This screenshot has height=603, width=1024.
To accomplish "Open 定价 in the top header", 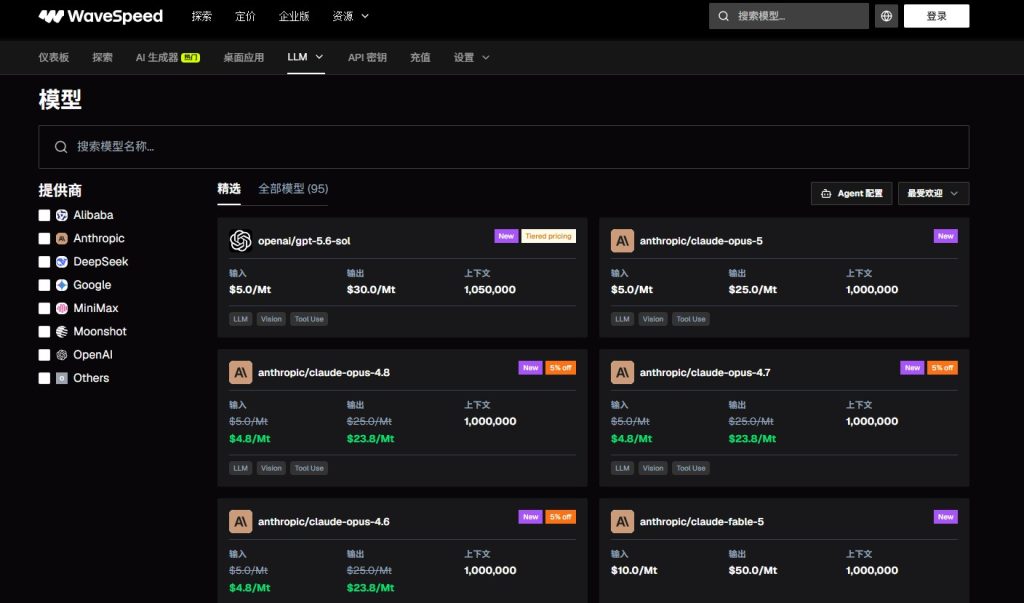I will (x=245, y=16).
